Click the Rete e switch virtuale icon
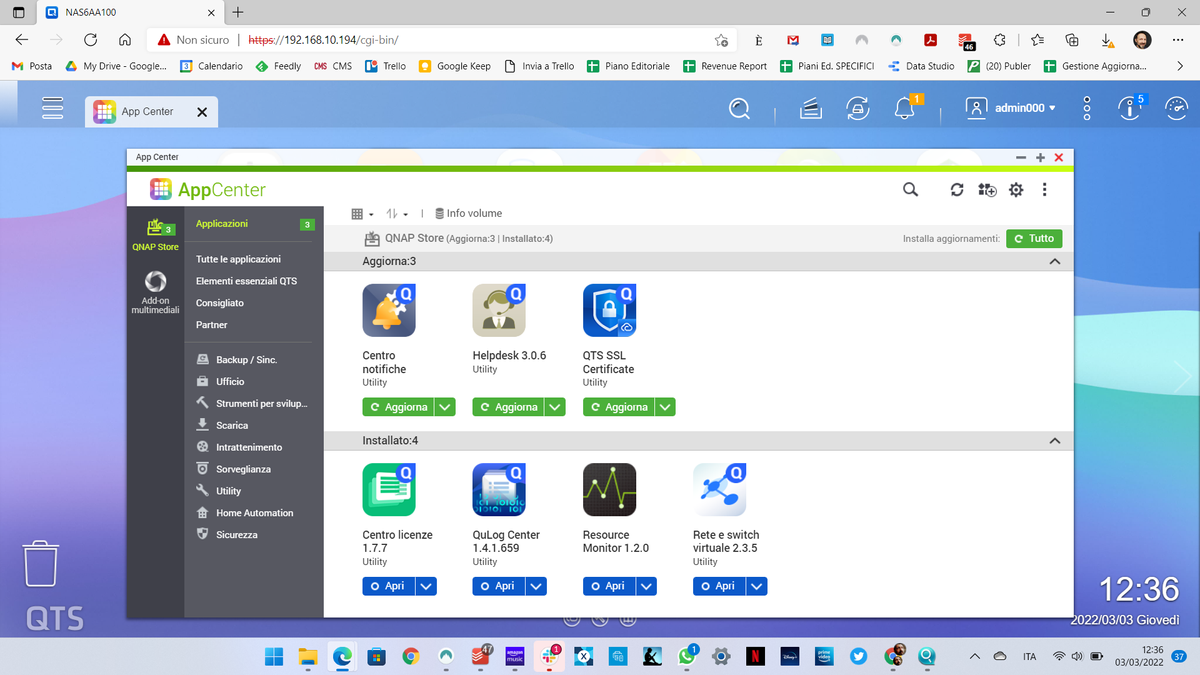The width and height of the screenshot is (1200, 675). pyautogui.click(x=720, y=490)
